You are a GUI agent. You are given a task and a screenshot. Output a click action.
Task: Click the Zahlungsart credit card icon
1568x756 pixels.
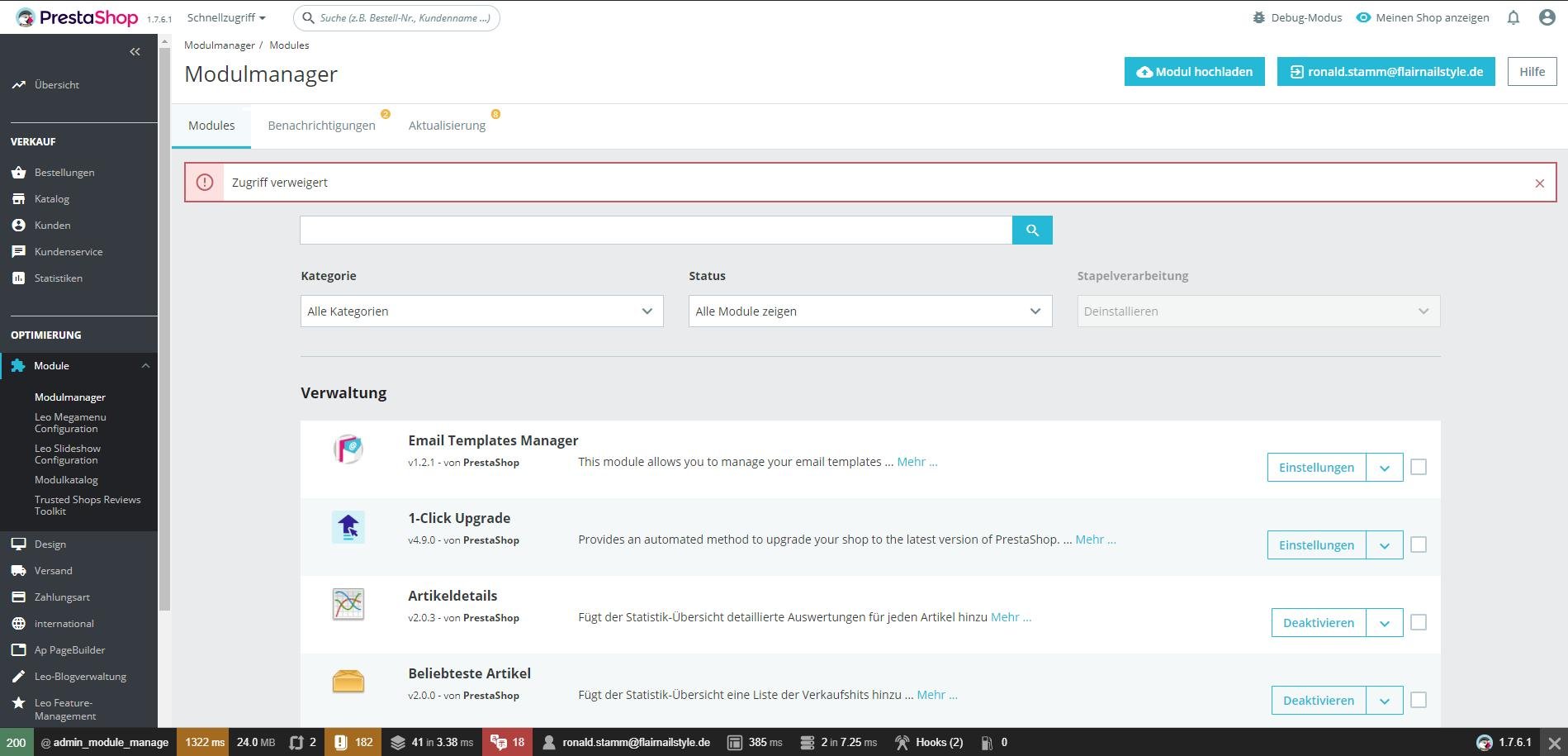[19, 597]
